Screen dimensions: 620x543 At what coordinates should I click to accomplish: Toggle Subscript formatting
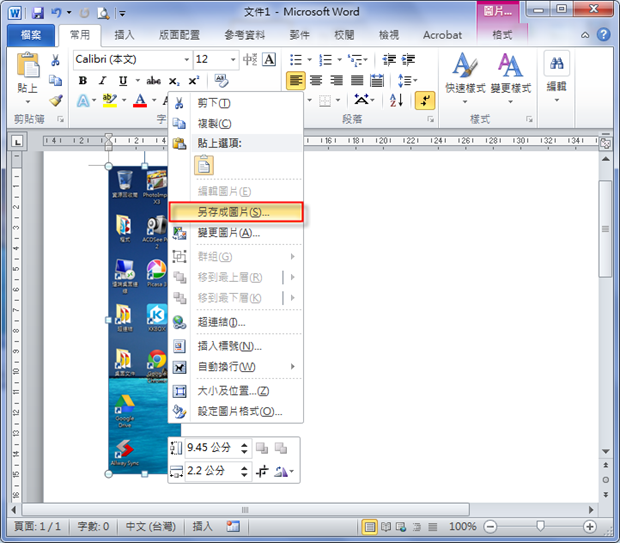coord(174,81)
